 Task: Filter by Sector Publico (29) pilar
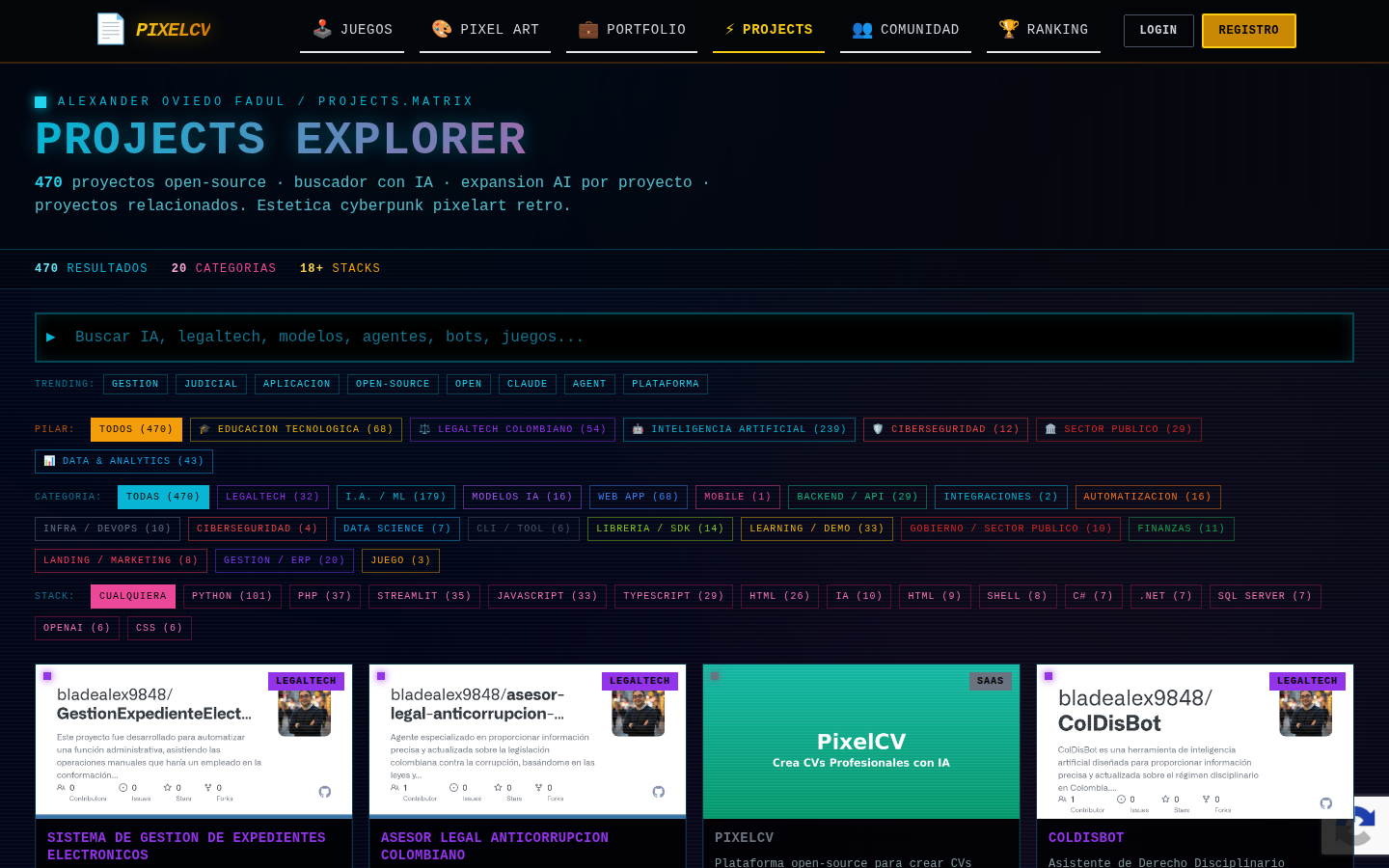coord(1119,429)
